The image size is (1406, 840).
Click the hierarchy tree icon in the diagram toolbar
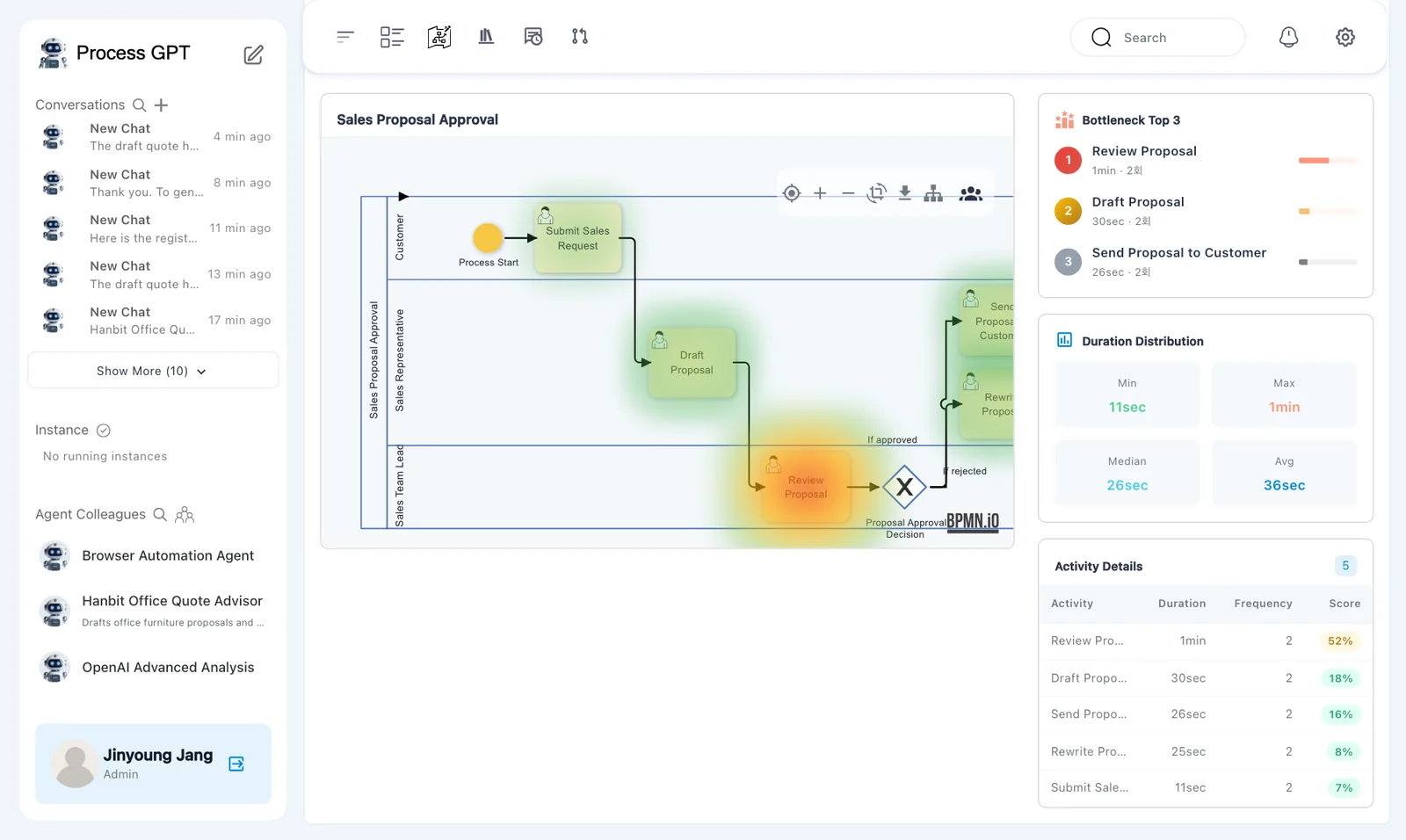933,193
